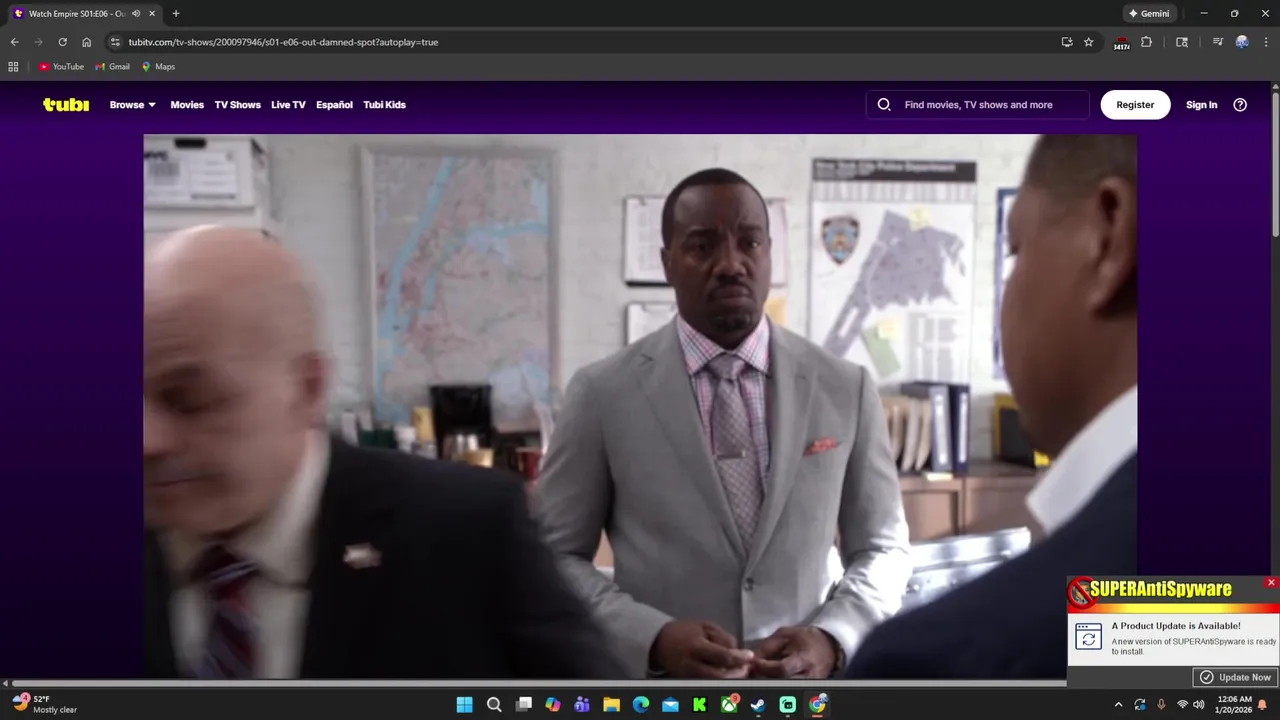Viewport: 1280px width, 720px height.
Task: Open the Wi-Fi network tray icon
Action: click(x=1182, y=705)
